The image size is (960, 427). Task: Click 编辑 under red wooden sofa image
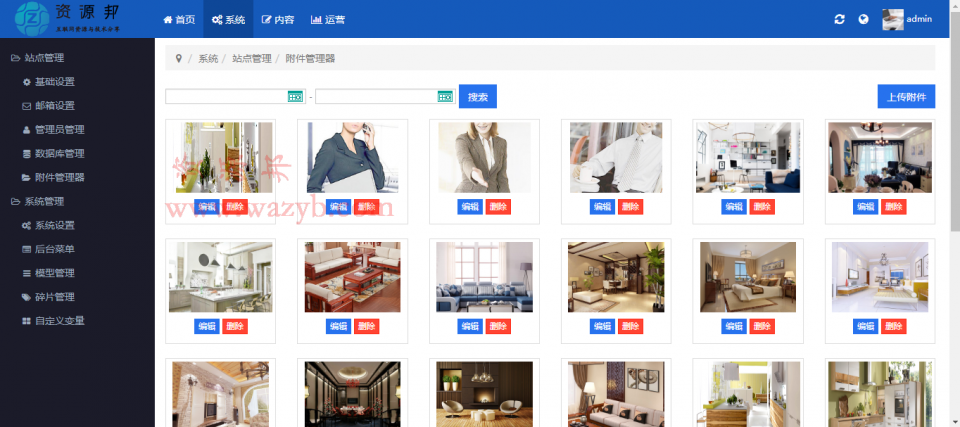[339, 327]
